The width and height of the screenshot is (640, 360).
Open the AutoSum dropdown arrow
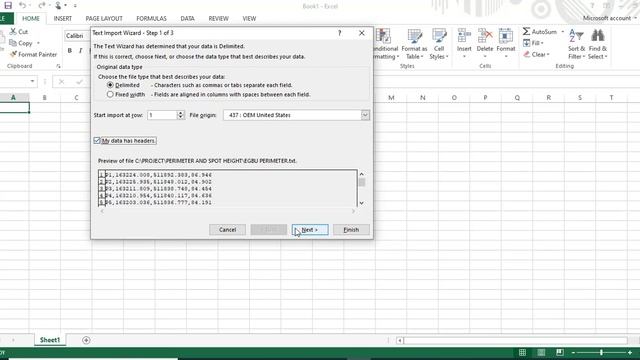[563, 31]
